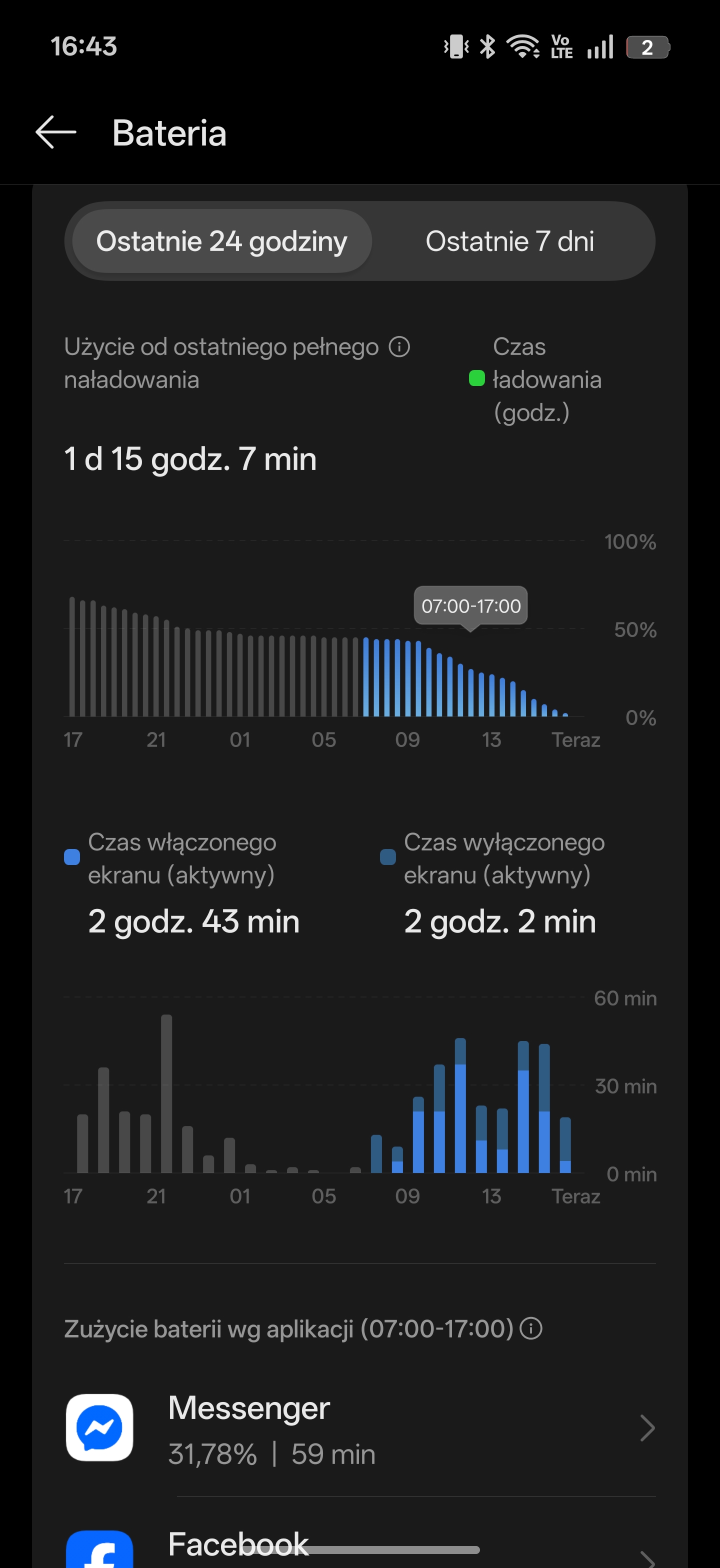Tap the 07:00-17:00 time range tooltip
This screenshot has width=720, height=1568.
click(470, 605)
